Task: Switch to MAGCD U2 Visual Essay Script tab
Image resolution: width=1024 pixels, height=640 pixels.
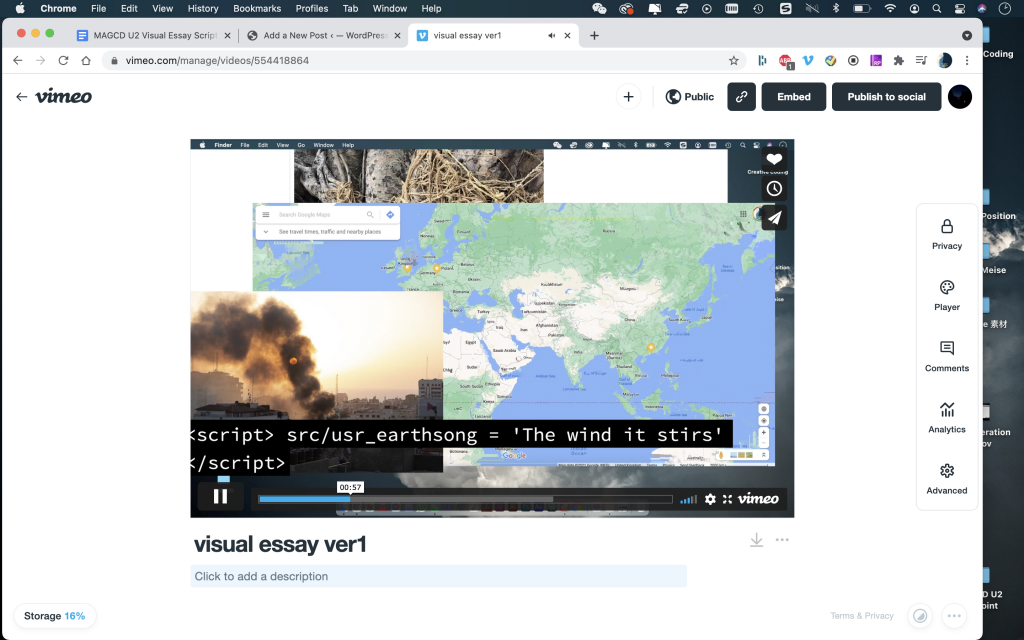Action: point(153,35)
